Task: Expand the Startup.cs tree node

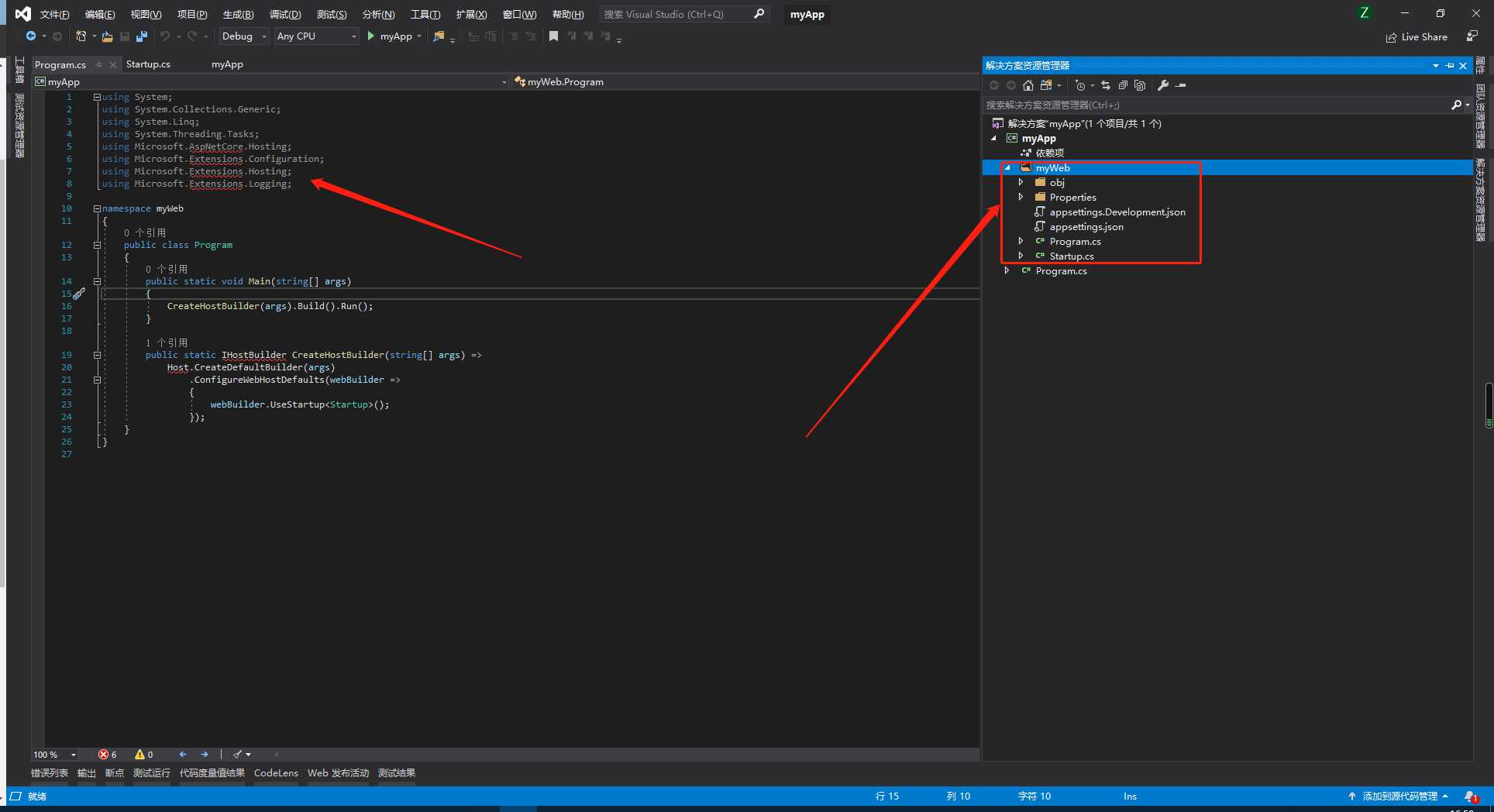Action: click(1021, 256)
